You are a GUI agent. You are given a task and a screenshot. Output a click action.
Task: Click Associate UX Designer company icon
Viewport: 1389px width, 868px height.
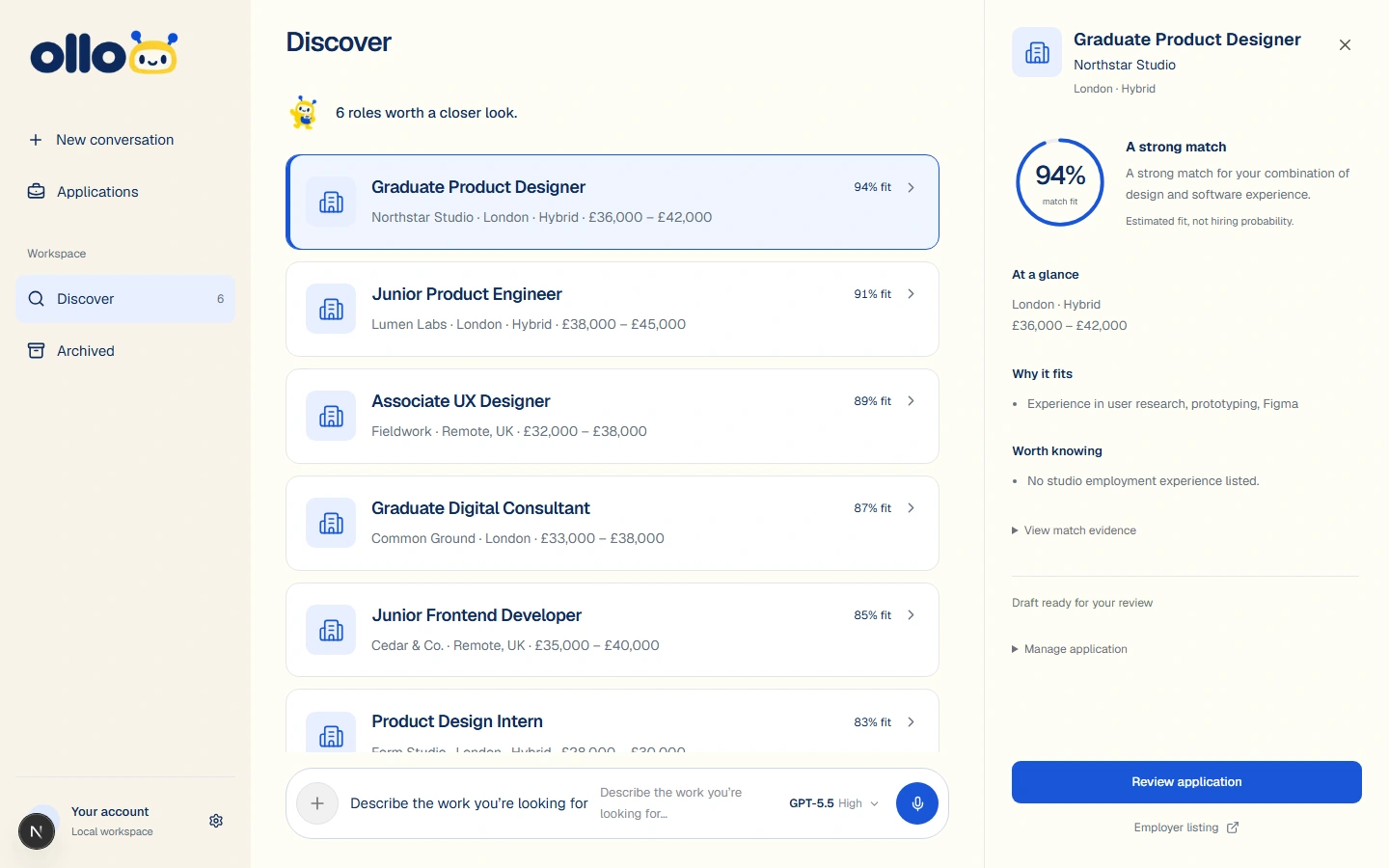pos(331,416)
